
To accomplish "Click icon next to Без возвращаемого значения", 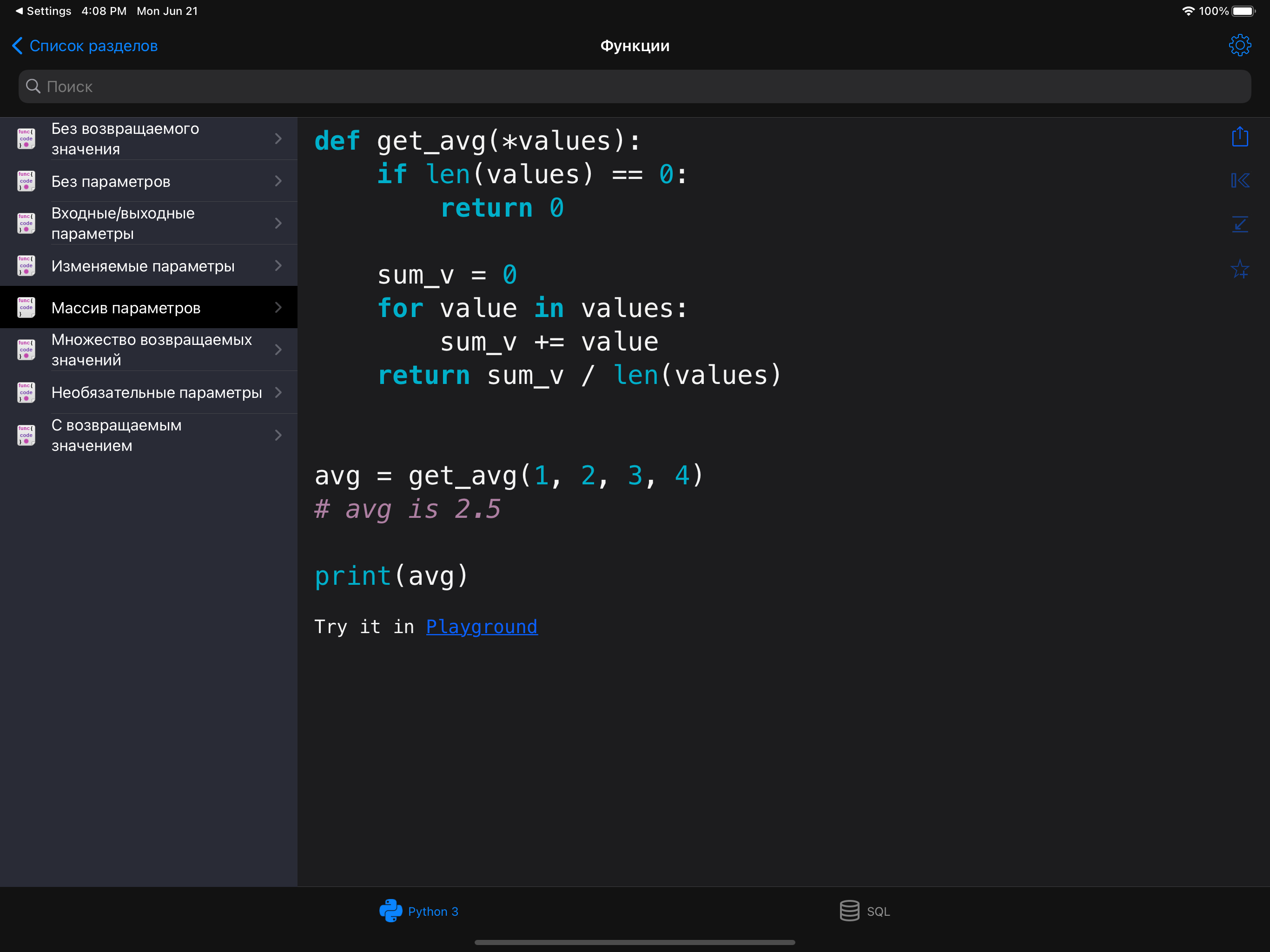I will (26, 139).
